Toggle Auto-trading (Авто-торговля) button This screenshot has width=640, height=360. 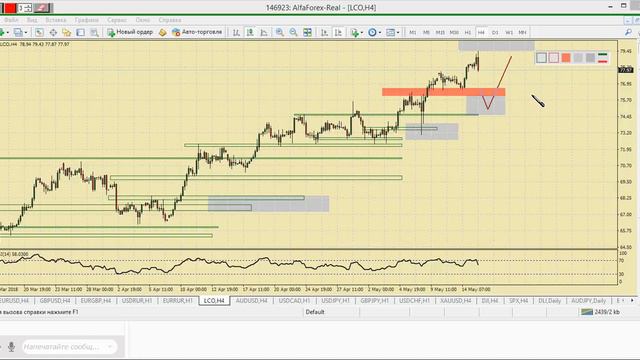[197, 32]
